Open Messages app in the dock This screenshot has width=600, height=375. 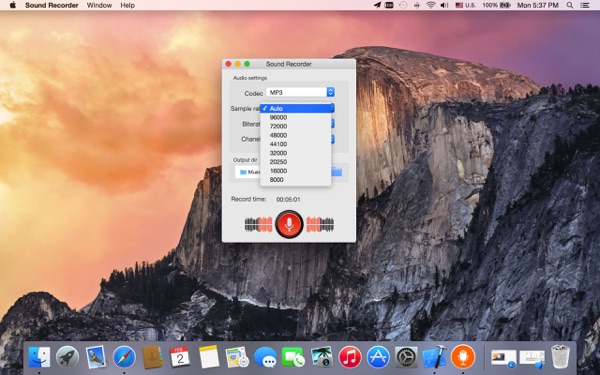265,358
